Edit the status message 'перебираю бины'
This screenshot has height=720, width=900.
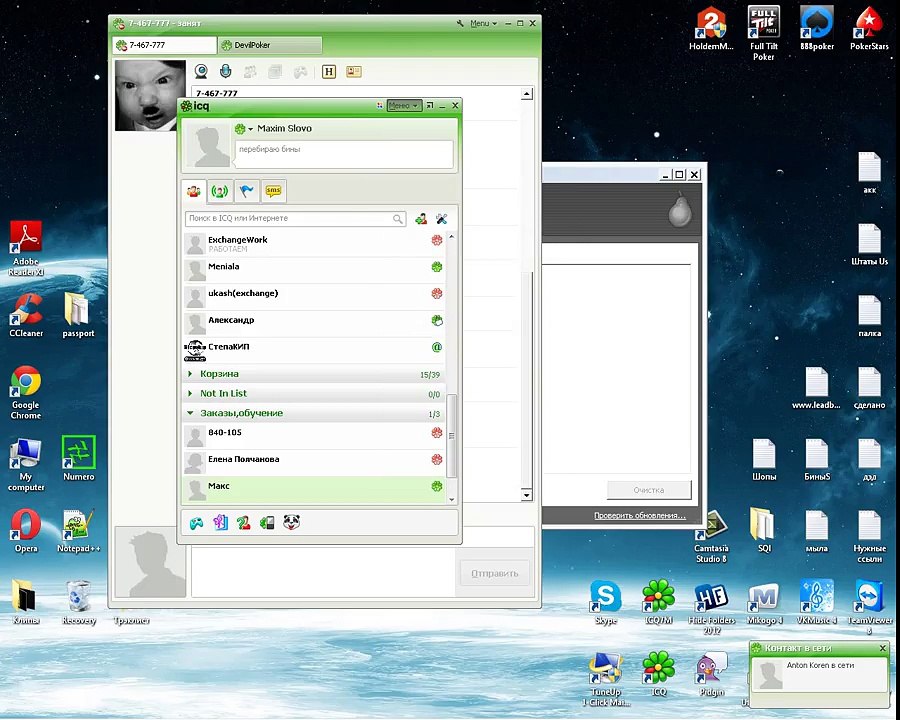point(344,154)
